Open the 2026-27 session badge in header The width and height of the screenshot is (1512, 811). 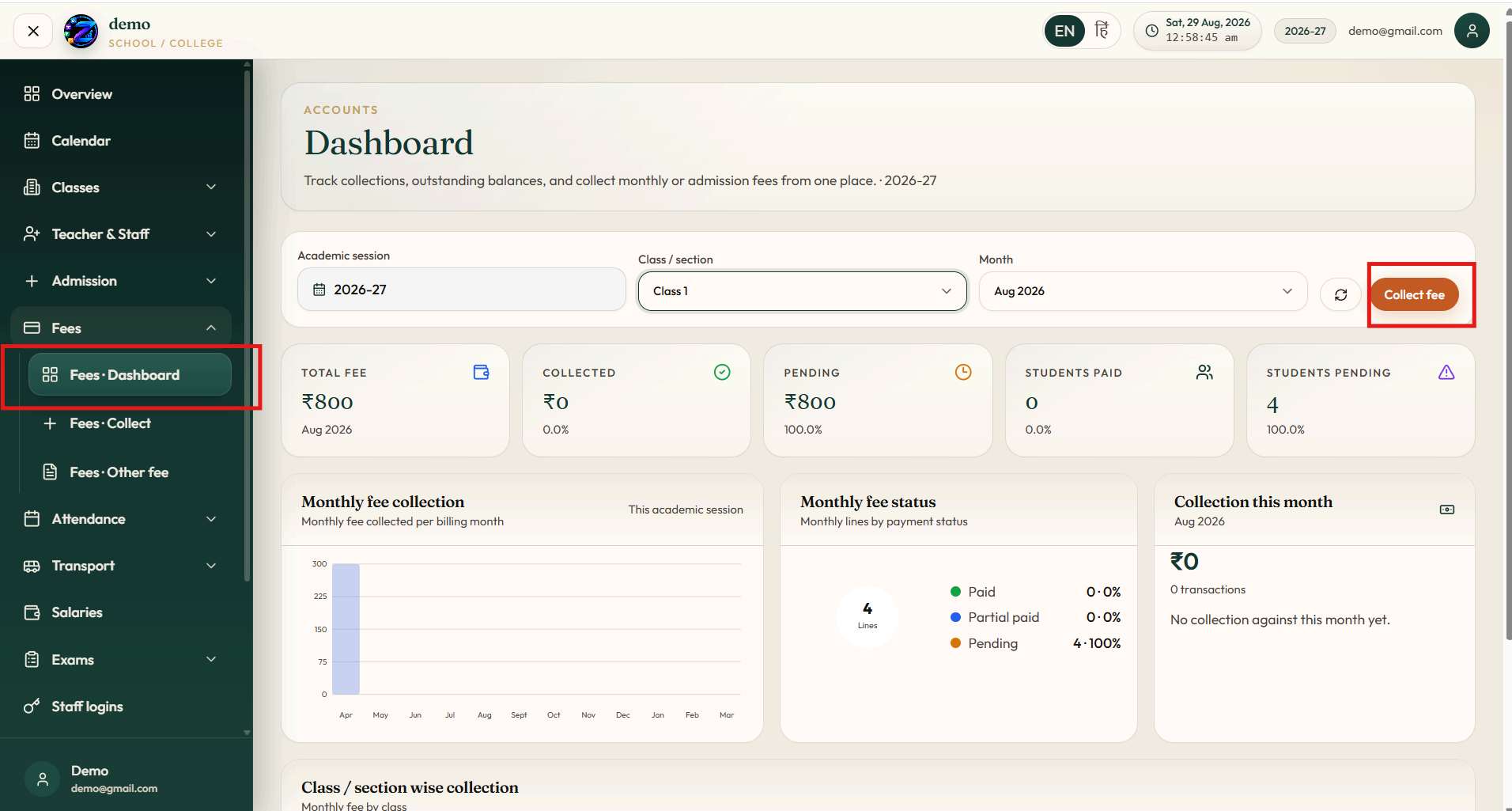point(1305,31)
